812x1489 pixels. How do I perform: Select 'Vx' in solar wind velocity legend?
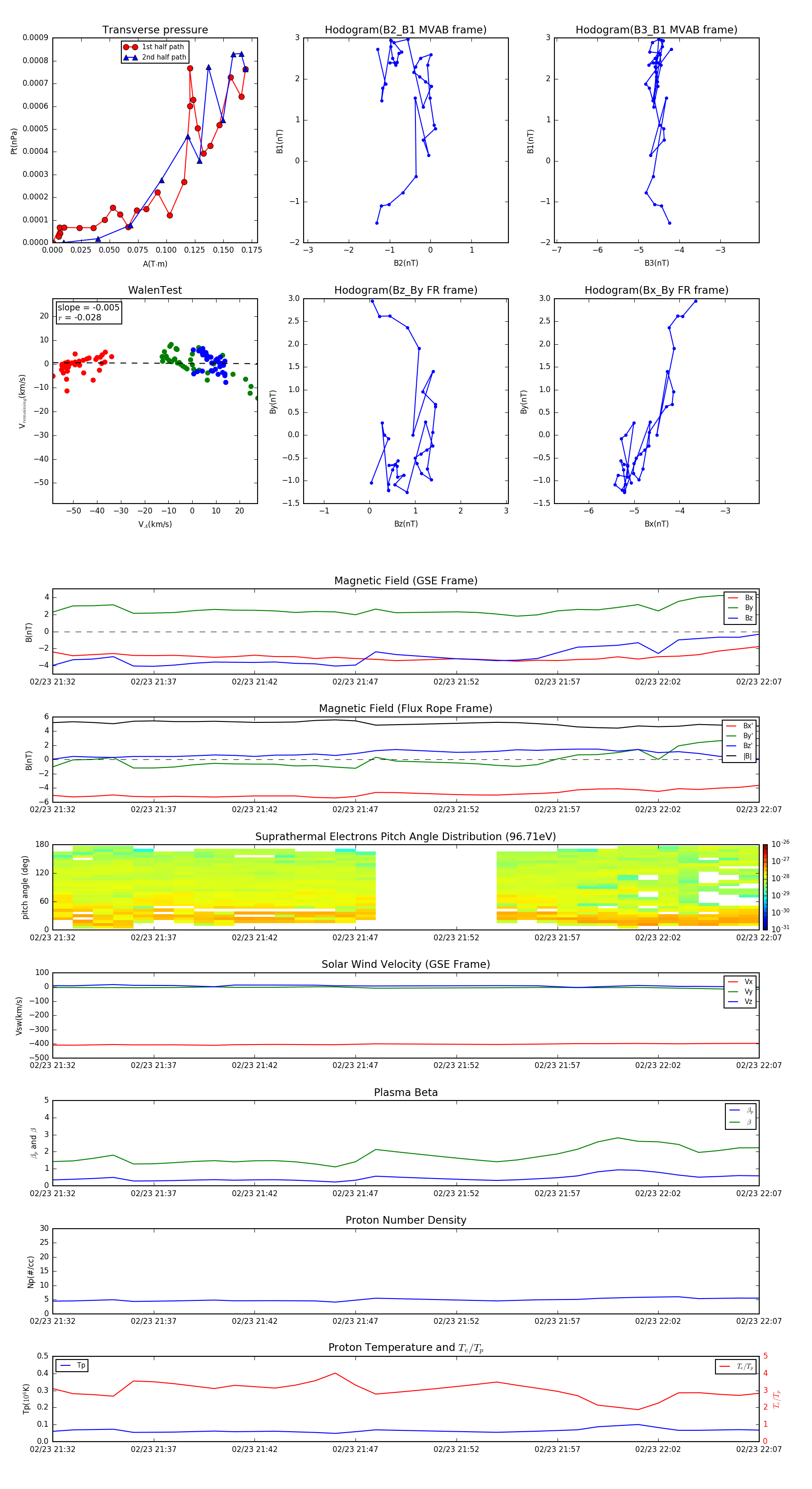point(741,982)
